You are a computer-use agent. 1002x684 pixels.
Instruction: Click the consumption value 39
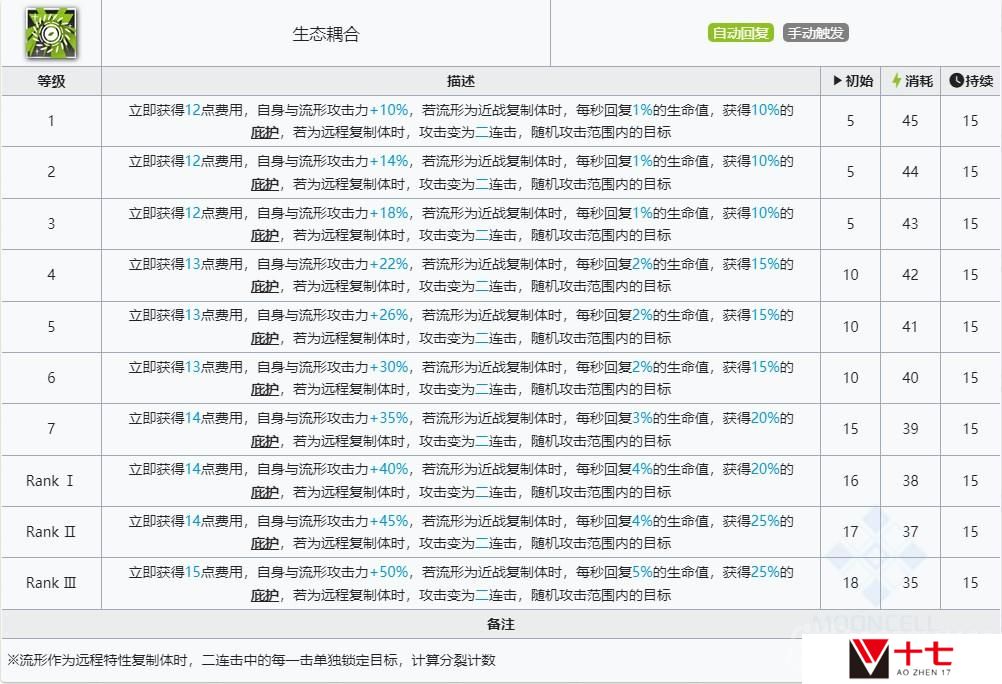point(911,429)
